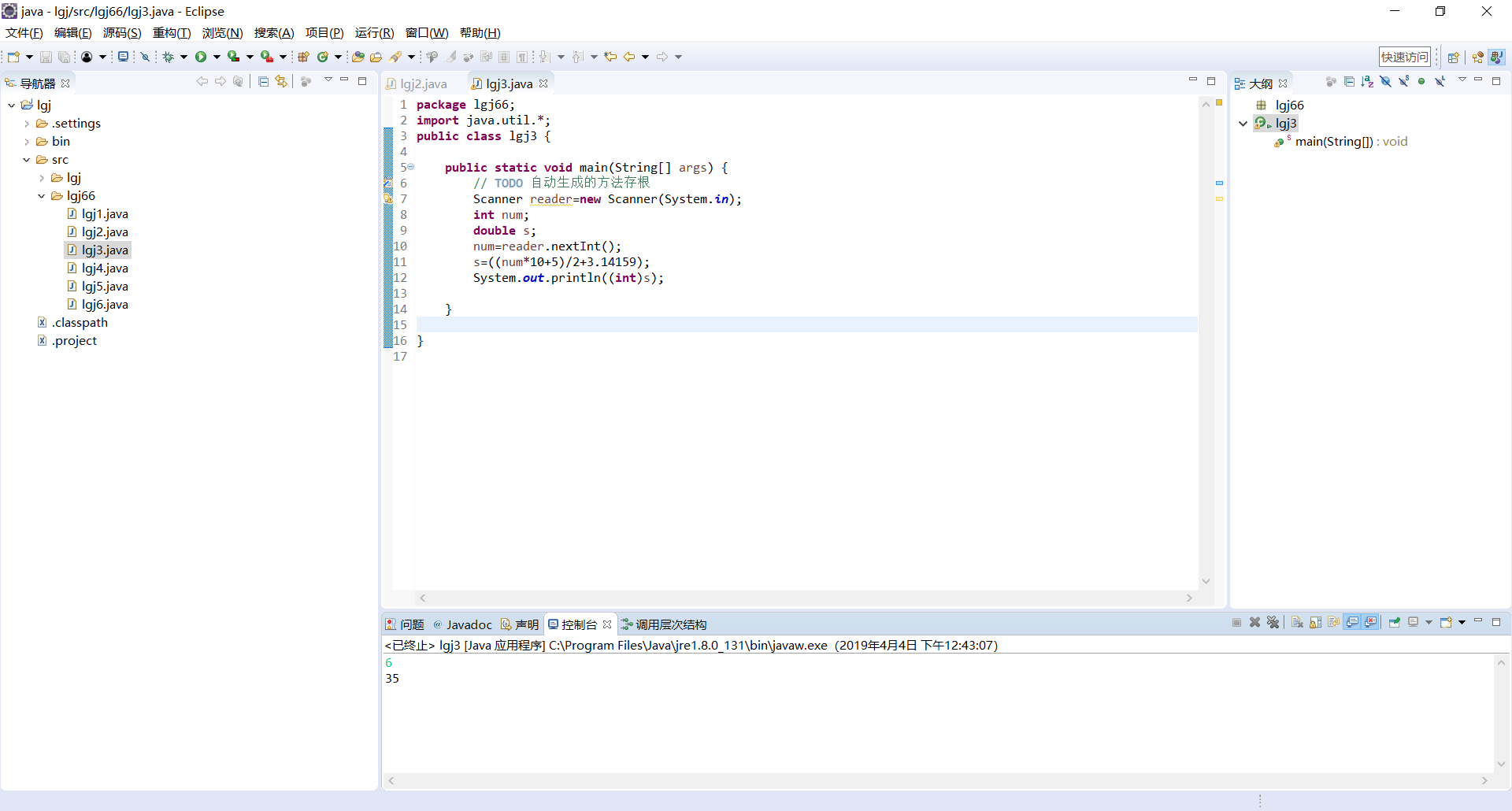Click the Debug bug icon

click(168, 57)
